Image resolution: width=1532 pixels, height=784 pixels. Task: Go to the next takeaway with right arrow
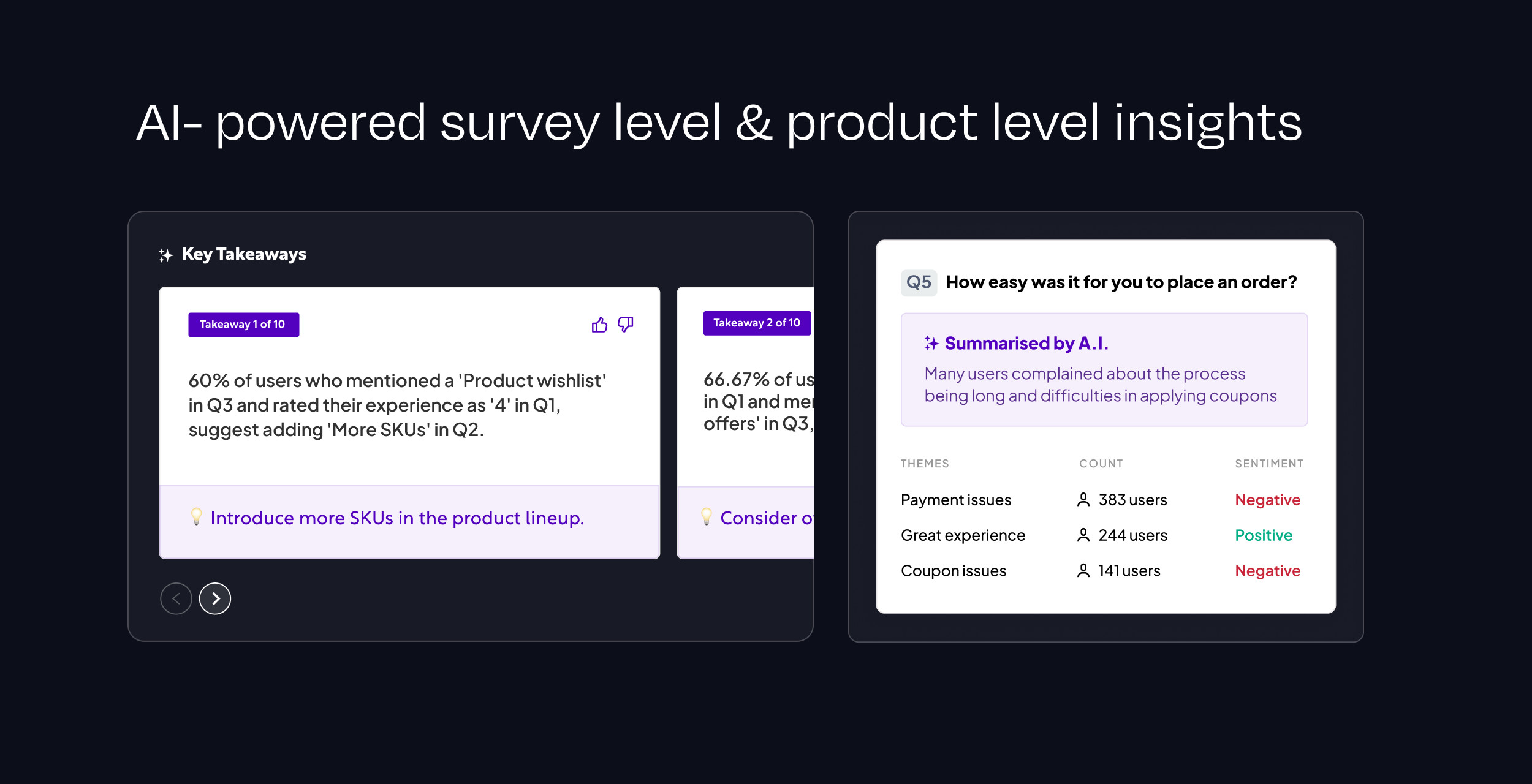(x=215, y=598)
